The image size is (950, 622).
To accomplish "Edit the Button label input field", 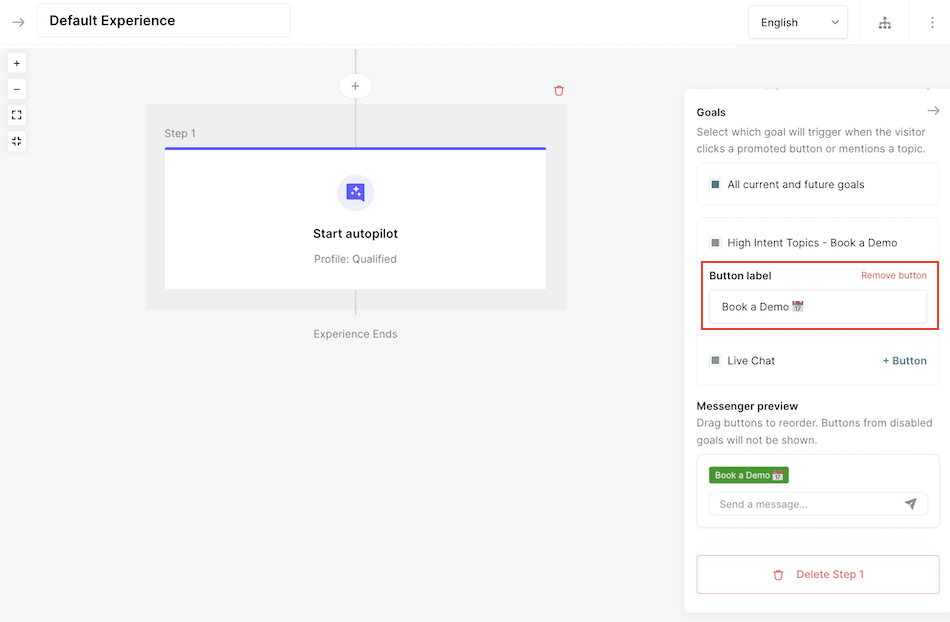I will tap(818, 306).
